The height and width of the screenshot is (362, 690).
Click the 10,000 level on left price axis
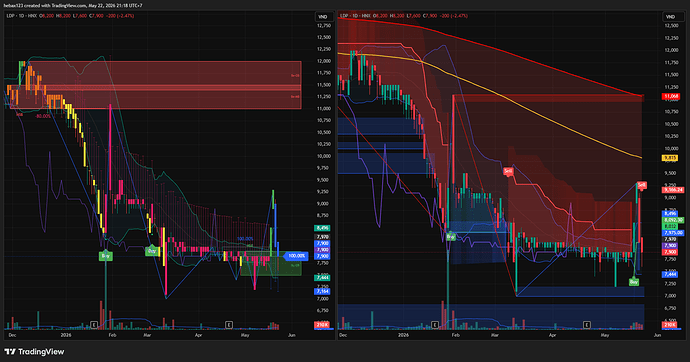324,156
